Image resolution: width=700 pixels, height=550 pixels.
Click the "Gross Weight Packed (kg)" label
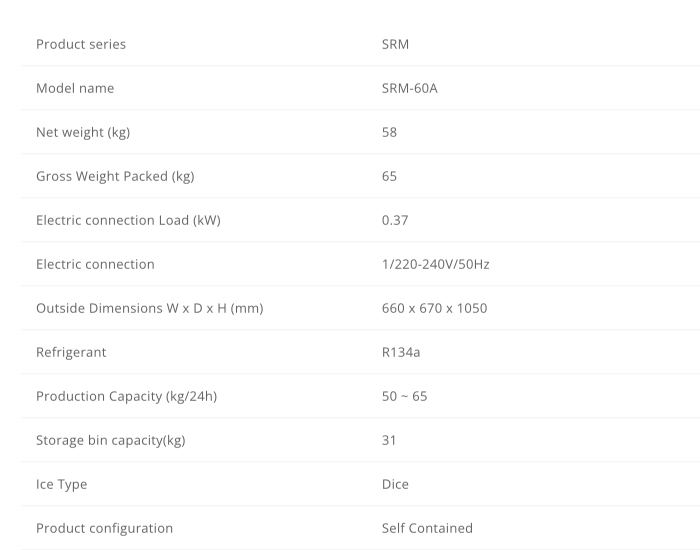tap(115, 176)
